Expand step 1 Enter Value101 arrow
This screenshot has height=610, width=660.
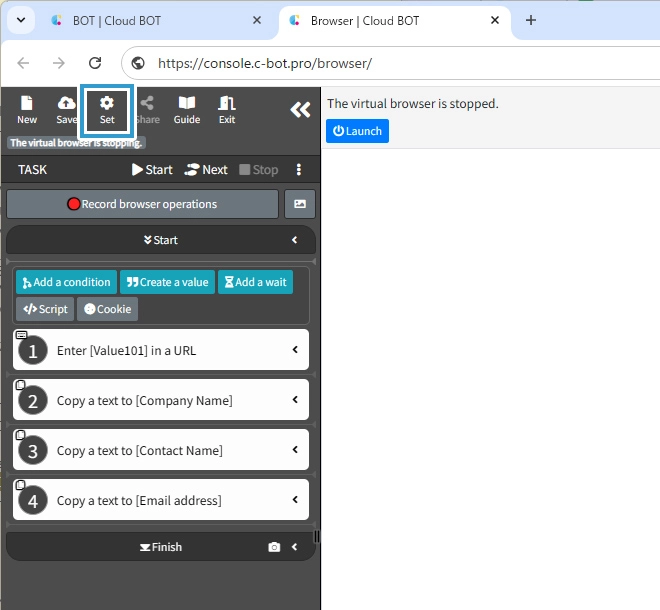[295, 350]
